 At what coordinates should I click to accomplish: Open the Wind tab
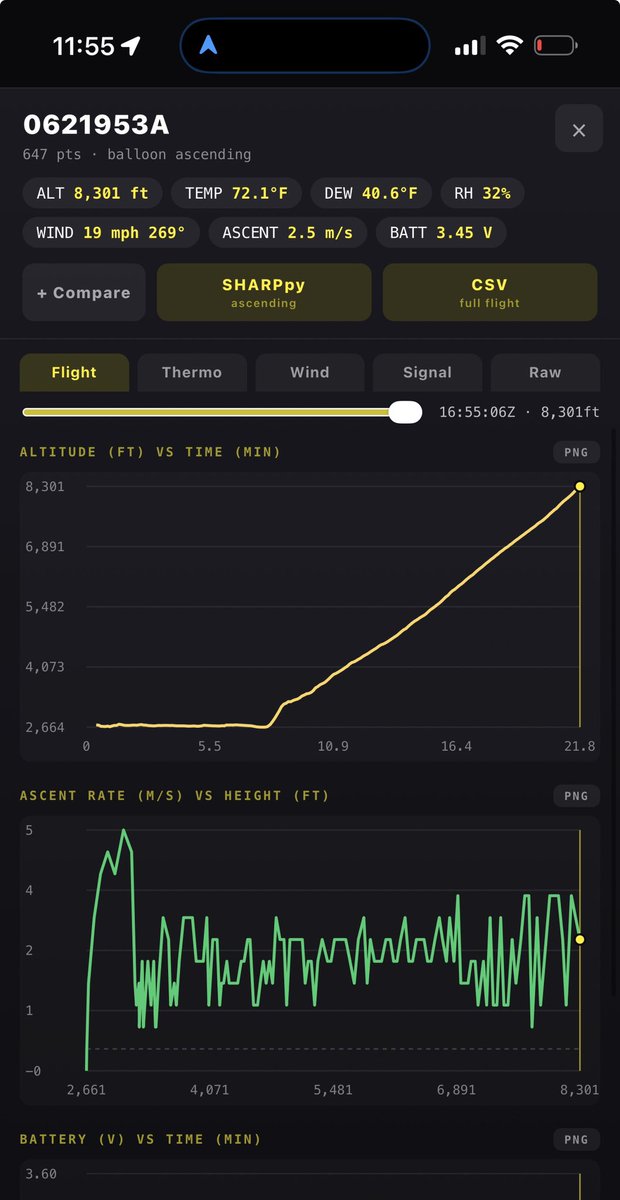[x=310, y=372]
